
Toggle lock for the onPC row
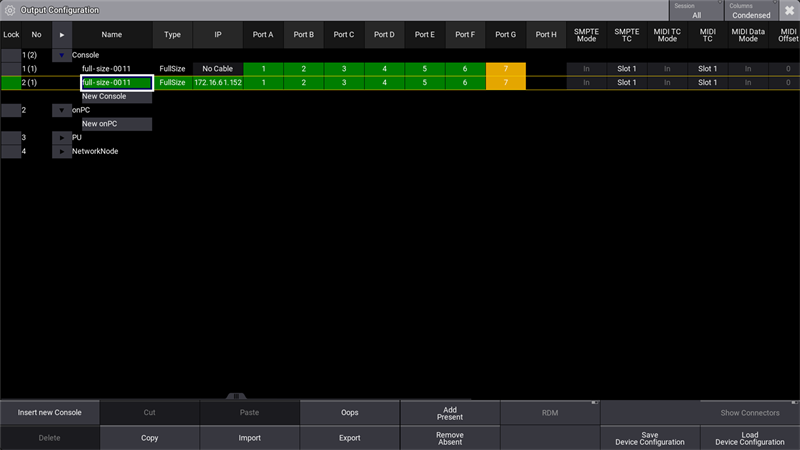pyautogui.click(x=10, y=110)
